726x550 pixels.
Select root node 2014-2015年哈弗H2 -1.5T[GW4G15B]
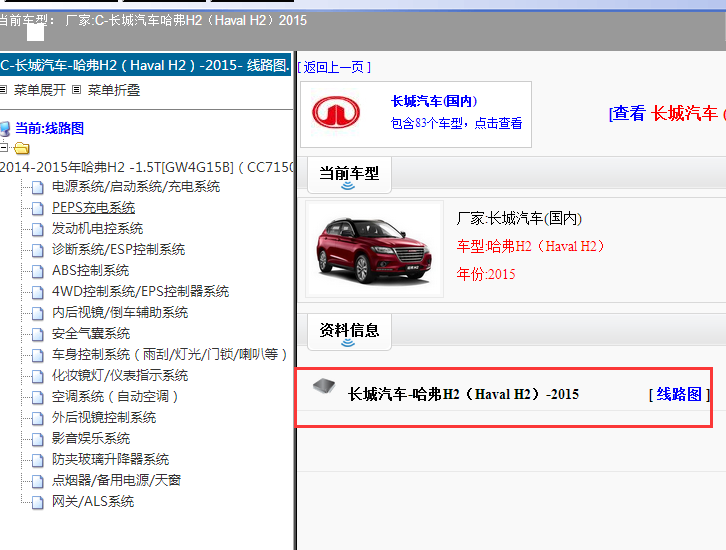click(146, 167)
